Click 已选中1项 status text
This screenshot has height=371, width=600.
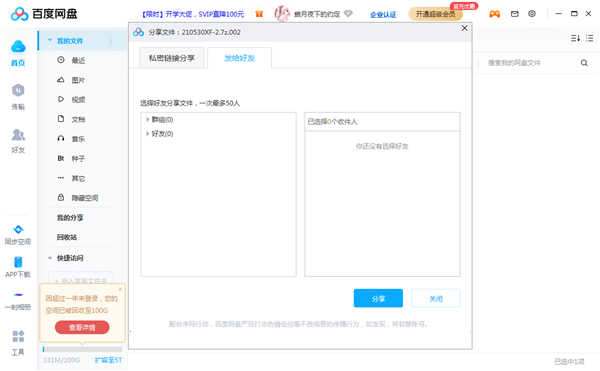click(569, 361)
